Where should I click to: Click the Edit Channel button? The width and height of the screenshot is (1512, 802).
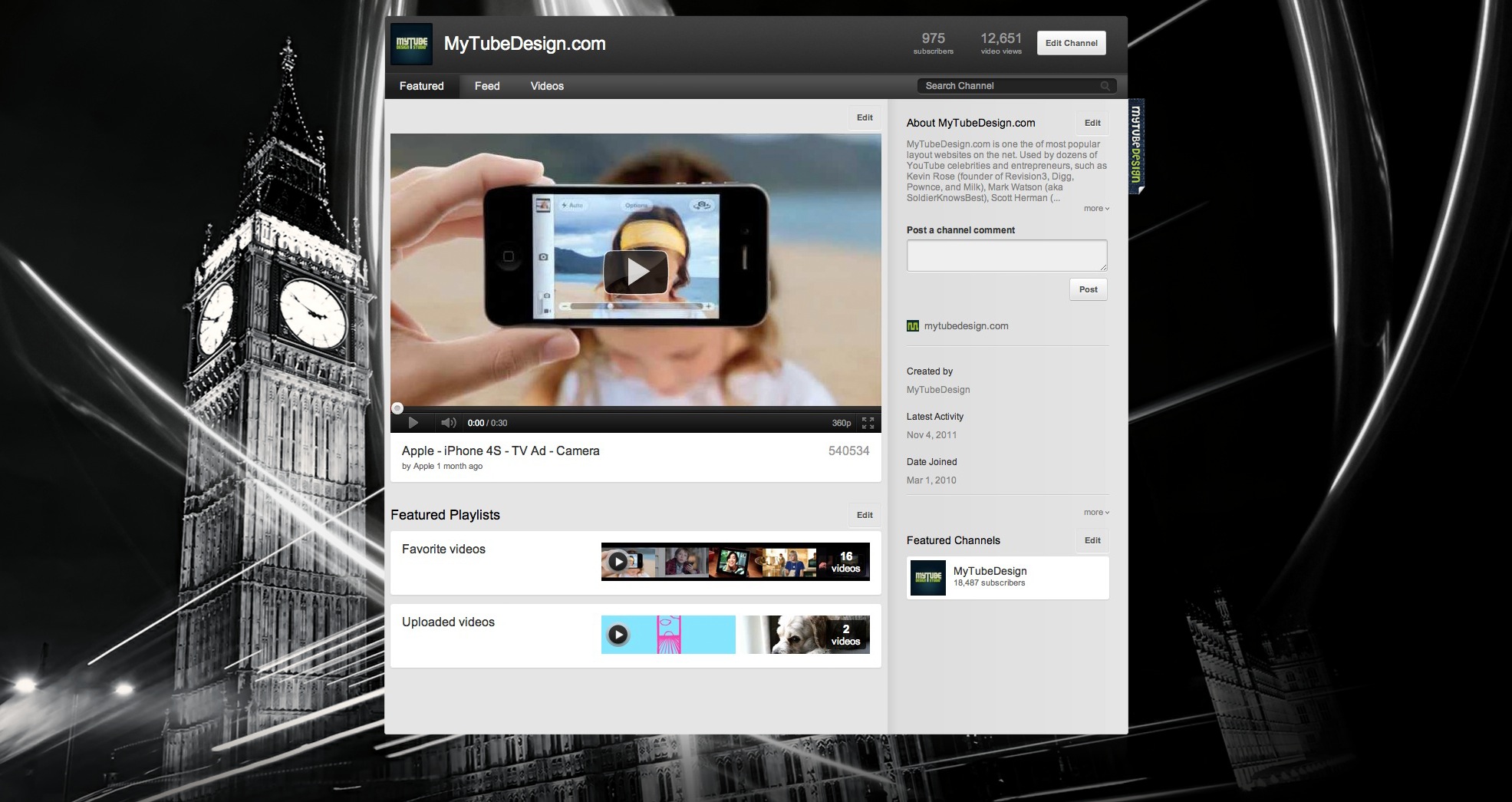1072,43
